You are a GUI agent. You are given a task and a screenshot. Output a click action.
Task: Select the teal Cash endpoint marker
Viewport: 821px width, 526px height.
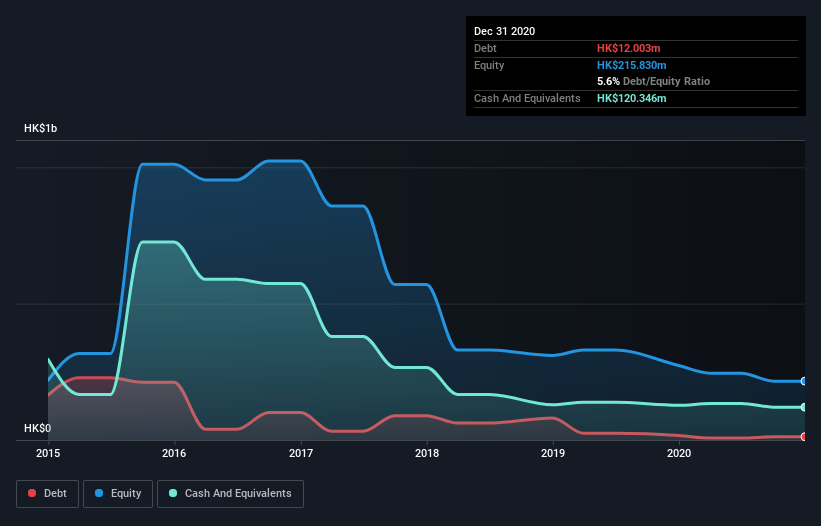804,407
